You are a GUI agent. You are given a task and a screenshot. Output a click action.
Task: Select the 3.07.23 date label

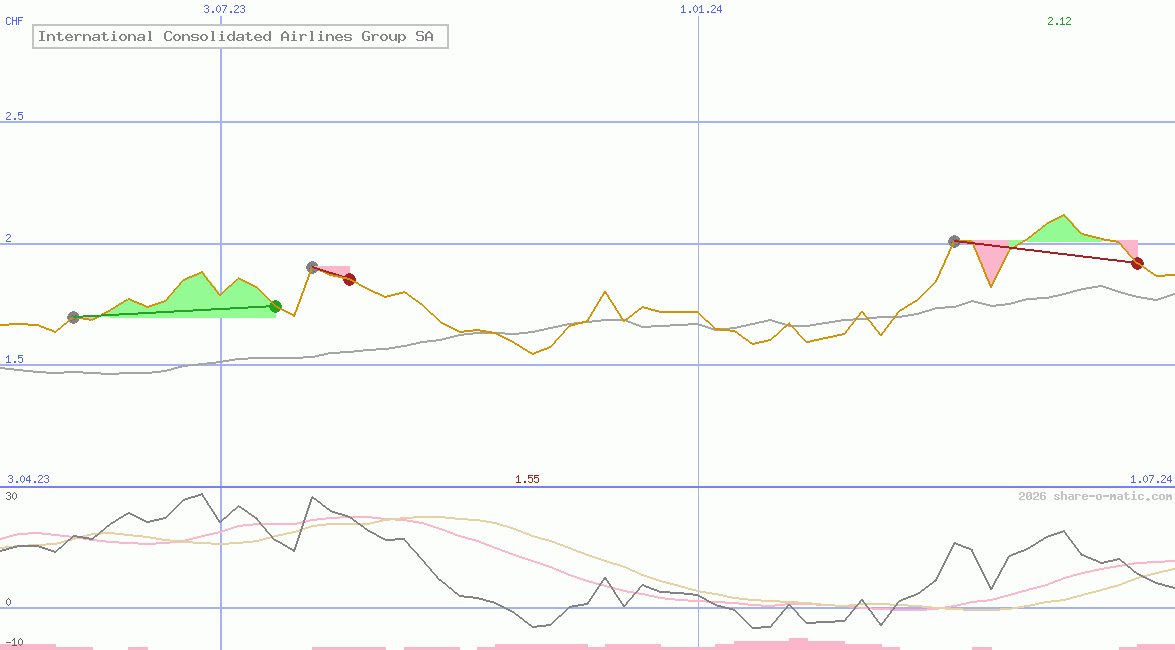click(224, 9)
